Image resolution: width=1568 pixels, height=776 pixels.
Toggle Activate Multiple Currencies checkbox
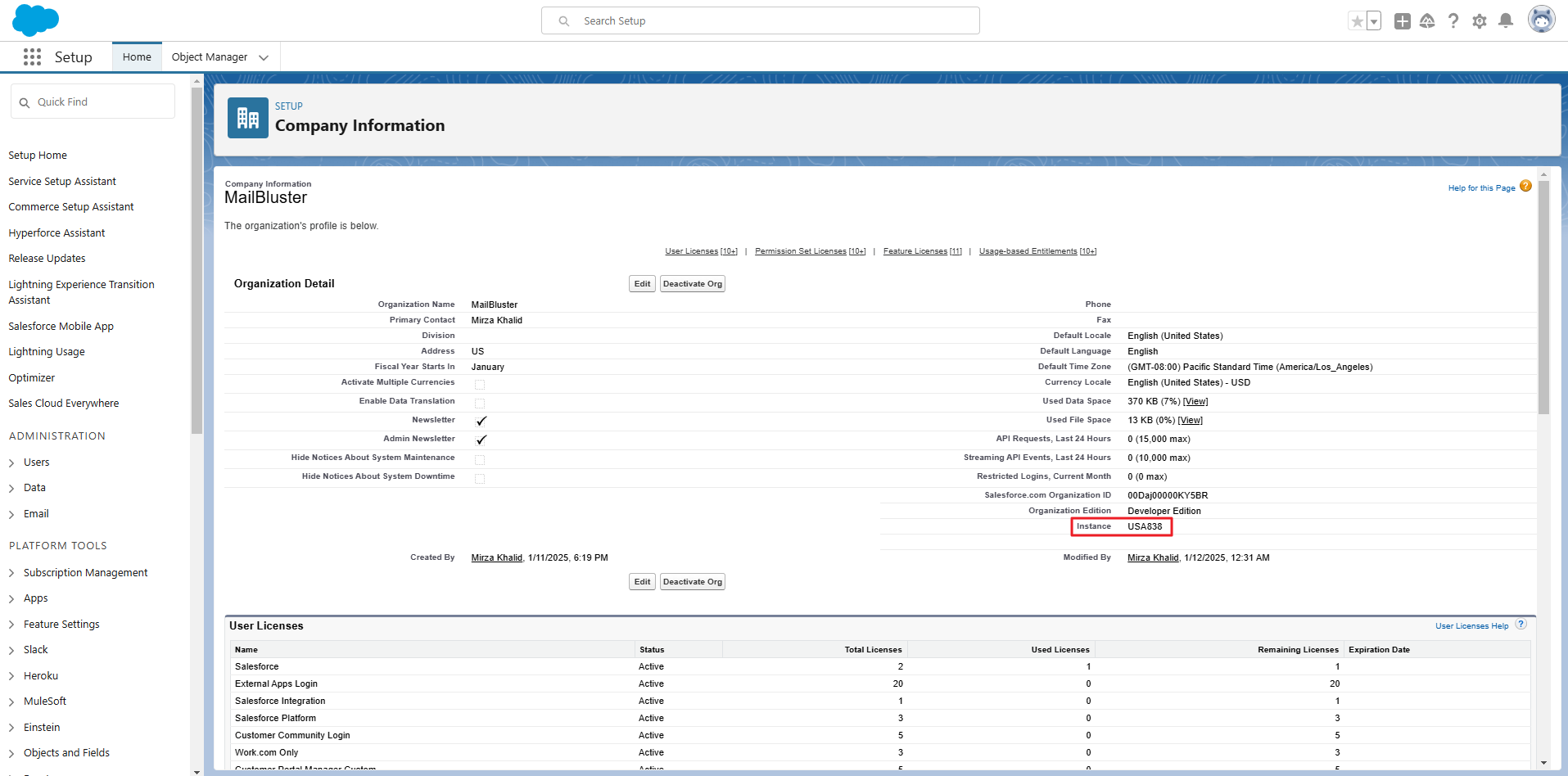pyautogui.click(x=480, y=384)
